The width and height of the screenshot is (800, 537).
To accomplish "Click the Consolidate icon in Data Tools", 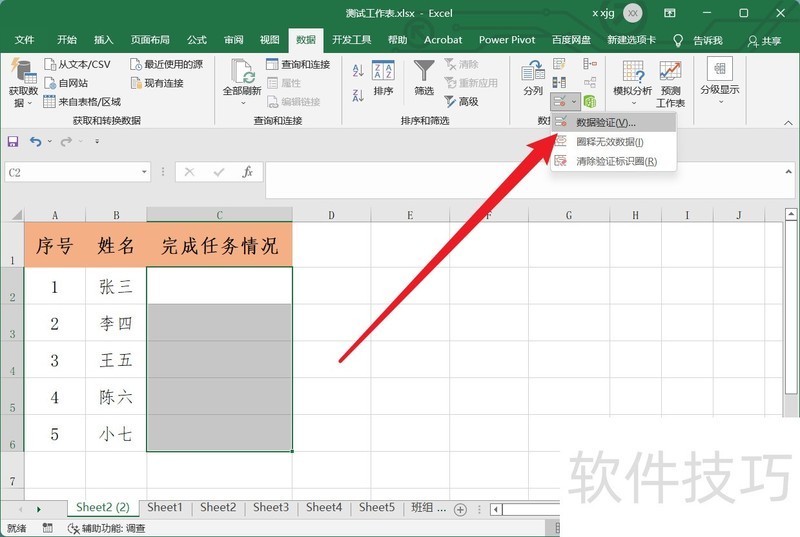I will [590, 64].
